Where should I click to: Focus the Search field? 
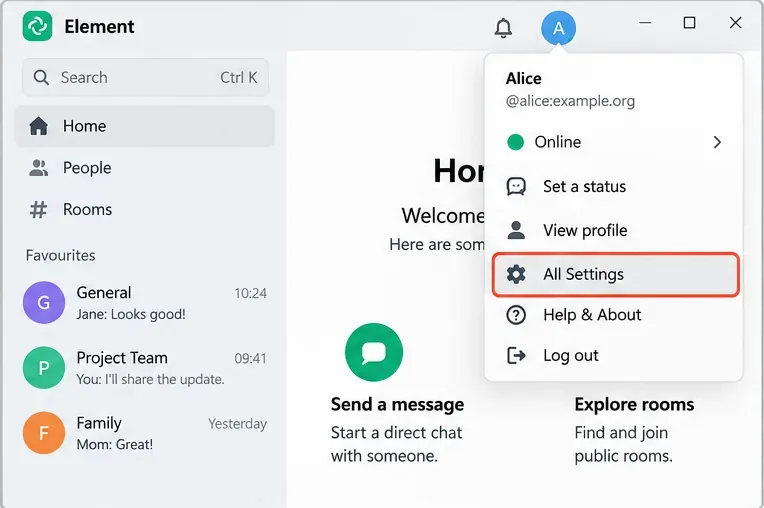click(145, 77)
